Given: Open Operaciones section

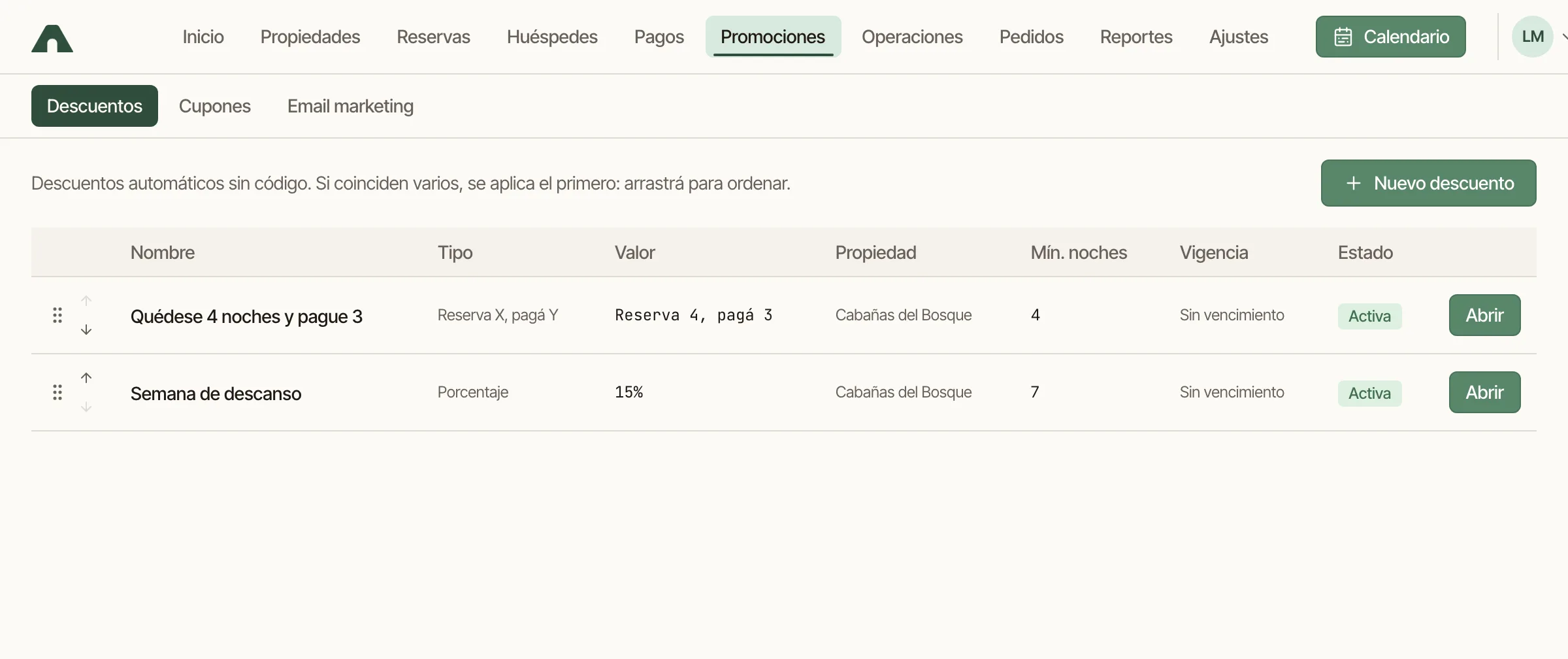Looking at the screenshot, I should [x=912, y=37].
